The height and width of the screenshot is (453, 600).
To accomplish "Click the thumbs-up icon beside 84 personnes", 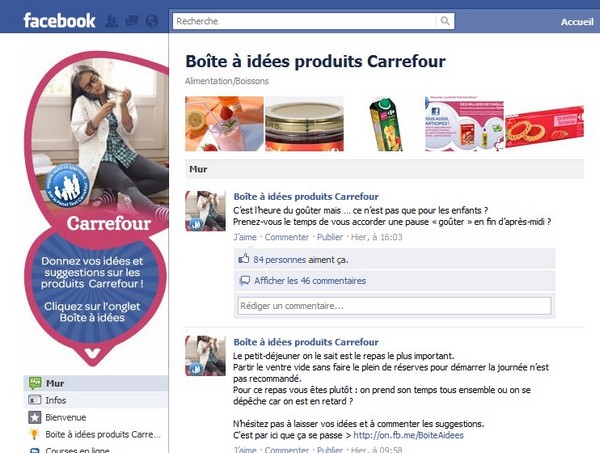I will tap(244, 259).
